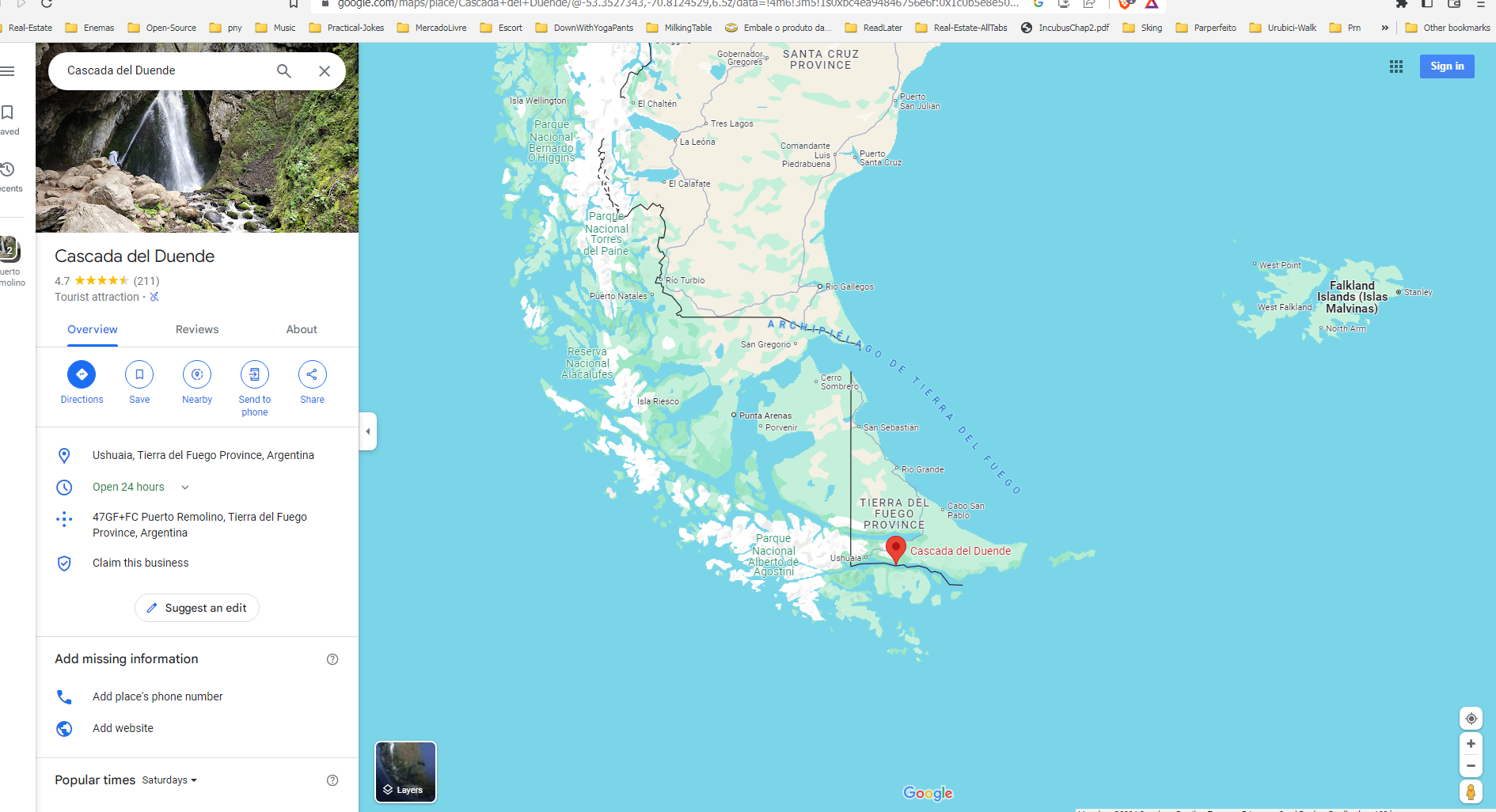Click Suggest an edit button
Image resolution: width=1496 pixels, height=812 pixels.
tap(197, 608)
